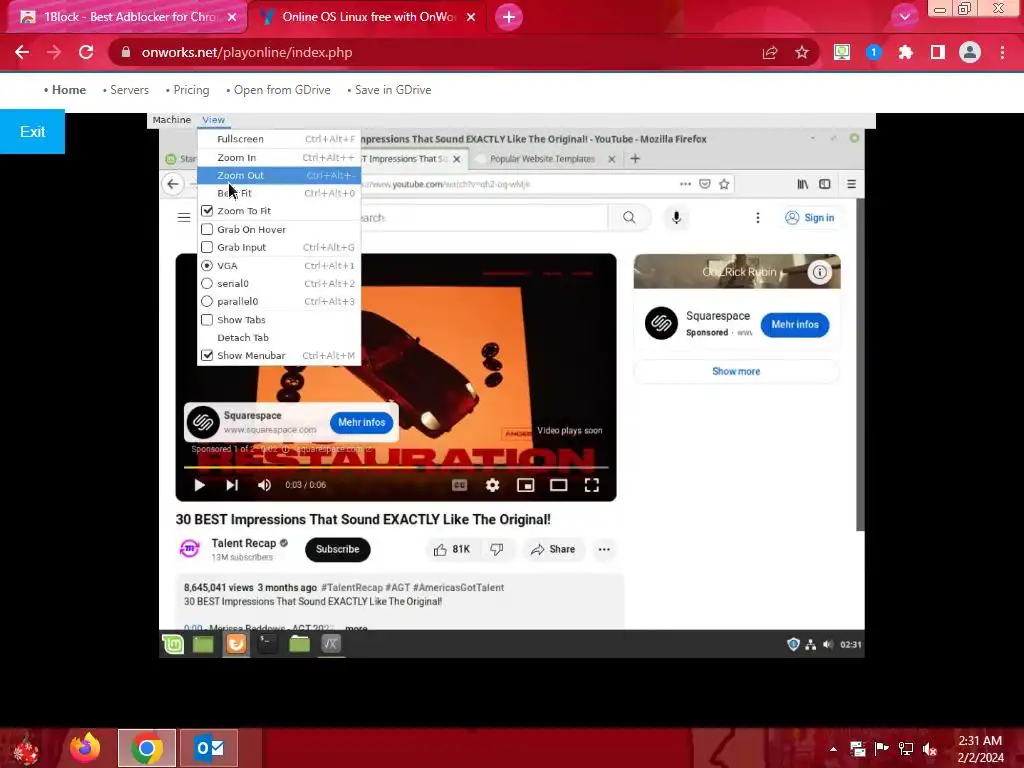
Task: Dislike the video with thumbs down
Action: pos(497,549)
